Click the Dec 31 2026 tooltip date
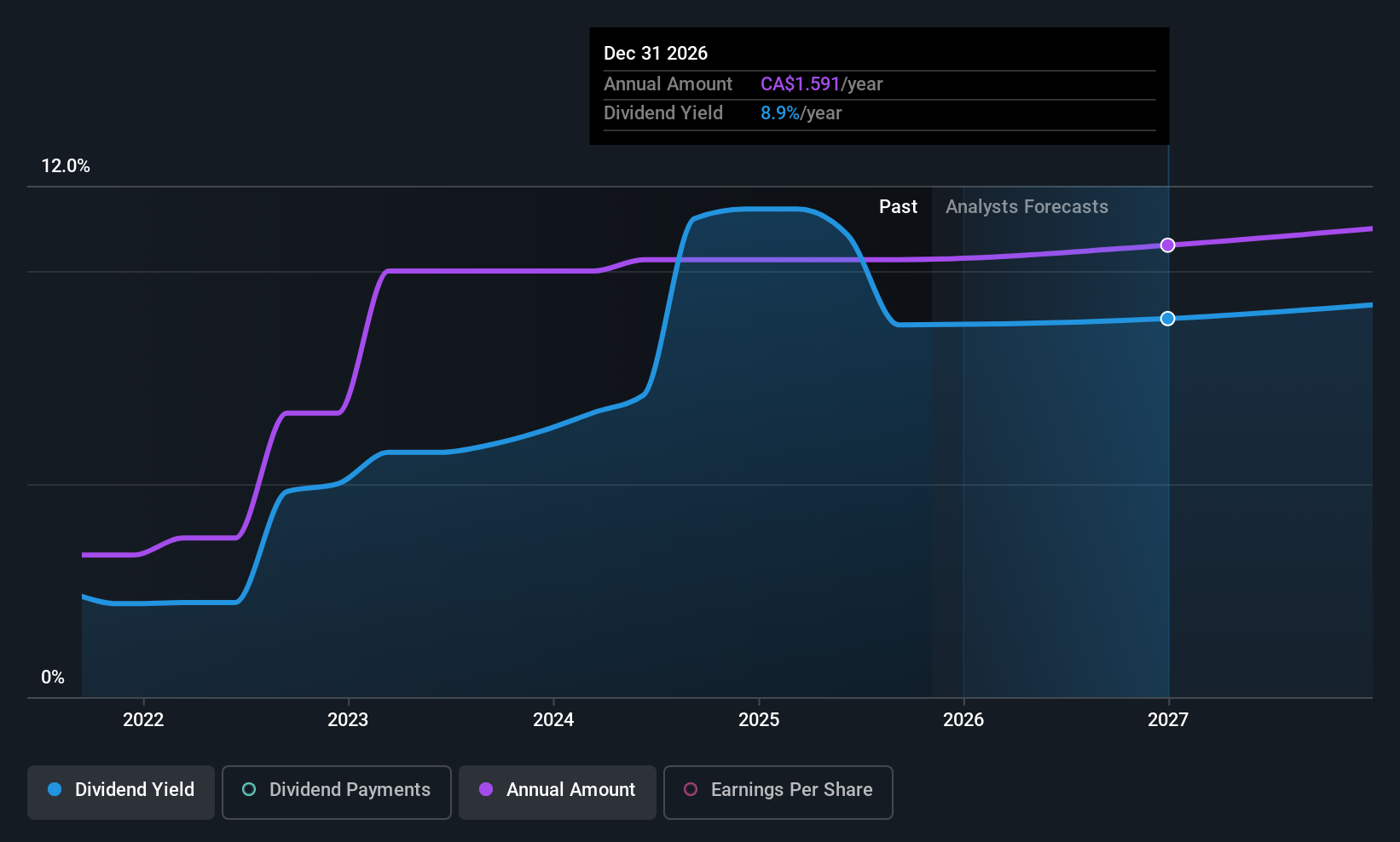The height and width of the screenshot is (842, 1400). 656,54
